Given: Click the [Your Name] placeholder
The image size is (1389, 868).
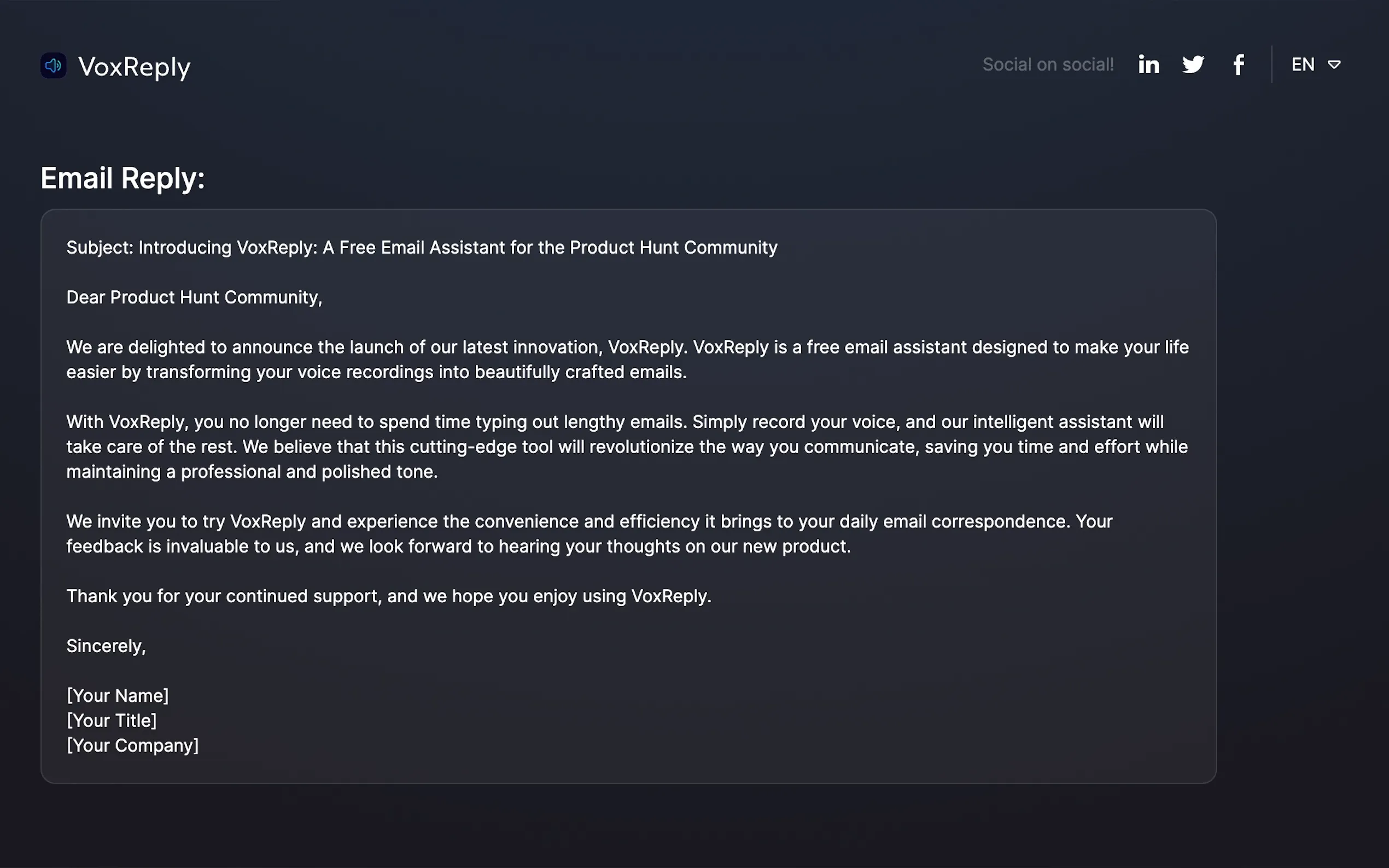Looking at the screenshot, I should pyautogui.click(x=118, y=696).
